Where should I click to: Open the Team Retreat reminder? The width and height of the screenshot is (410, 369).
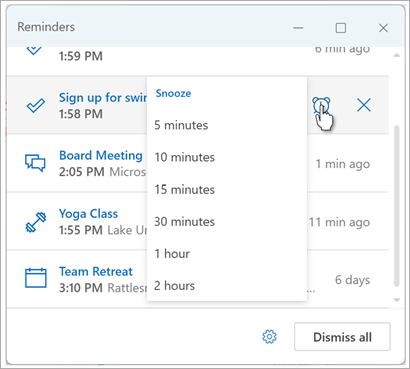(96, 271)
